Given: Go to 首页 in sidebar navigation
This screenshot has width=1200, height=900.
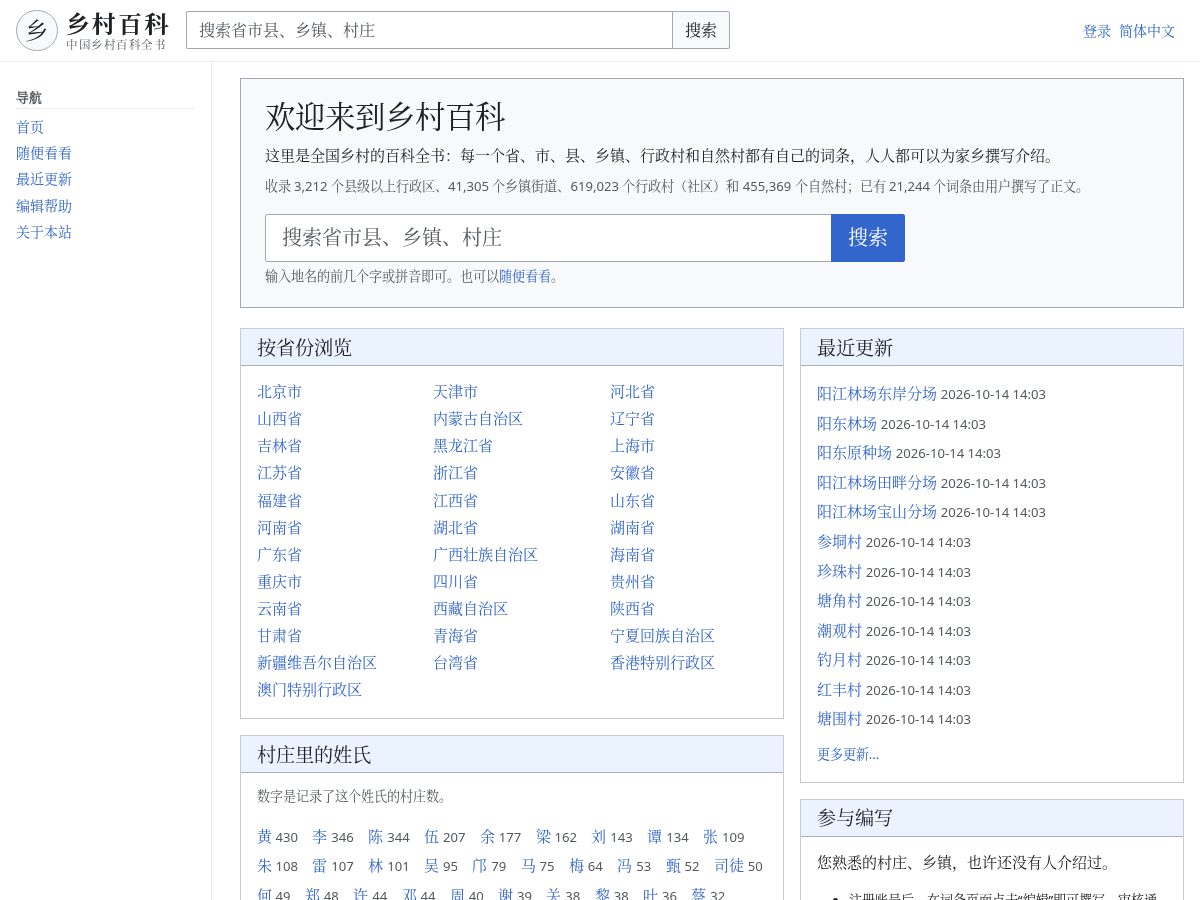Looking at the screenshot, I should [30, 127].
